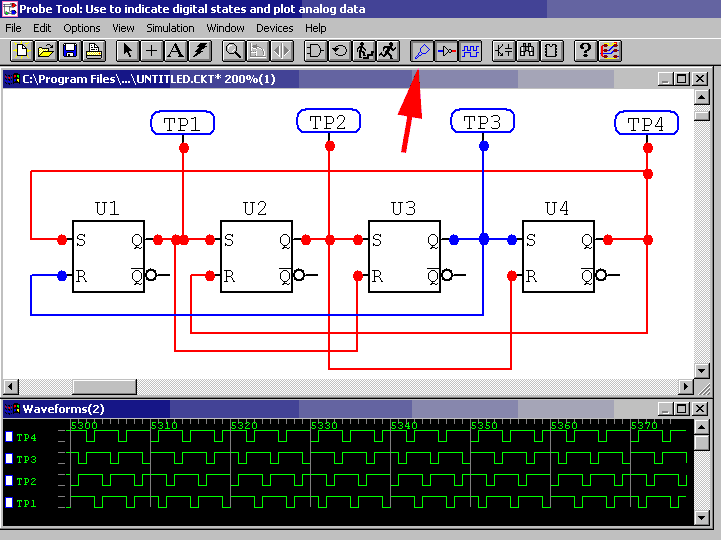Click the TP2 test point label
The width and height of the screenshot is (721, 540).
coord(328,121)
